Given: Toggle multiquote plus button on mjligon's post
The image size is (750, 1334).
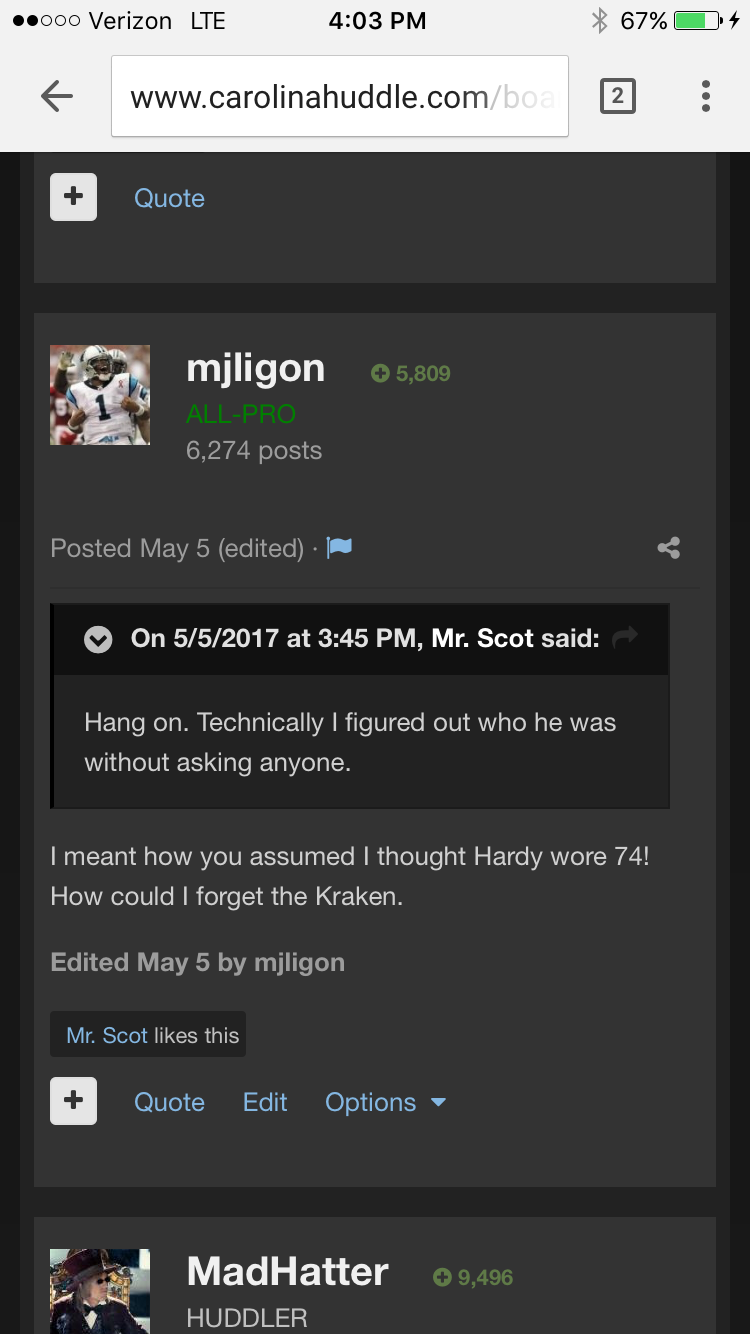Looking at the screenshot, I should (x=74, y=1101).
